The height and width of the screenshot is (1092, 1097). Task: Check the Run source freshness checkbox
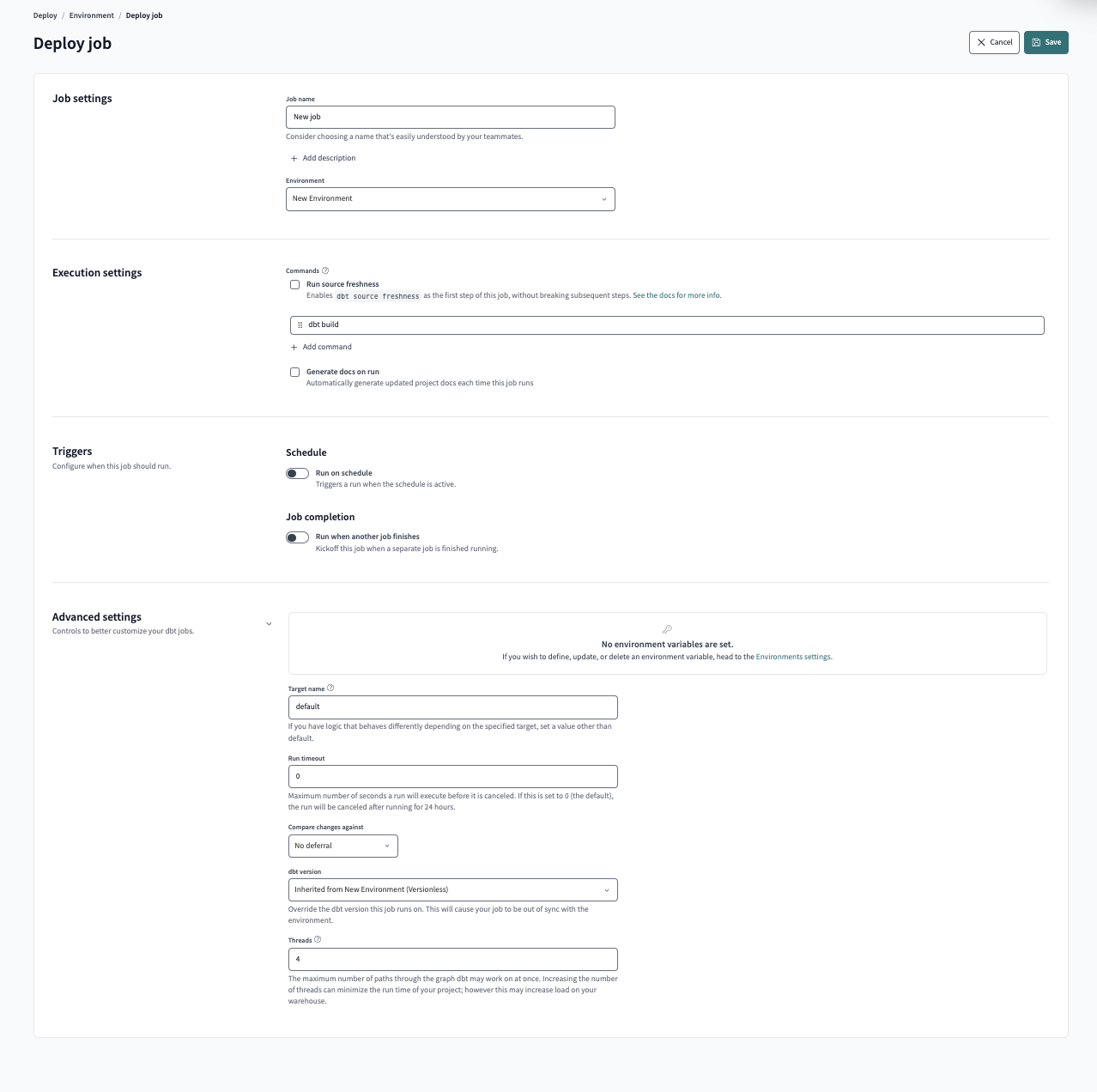point(294,284)
